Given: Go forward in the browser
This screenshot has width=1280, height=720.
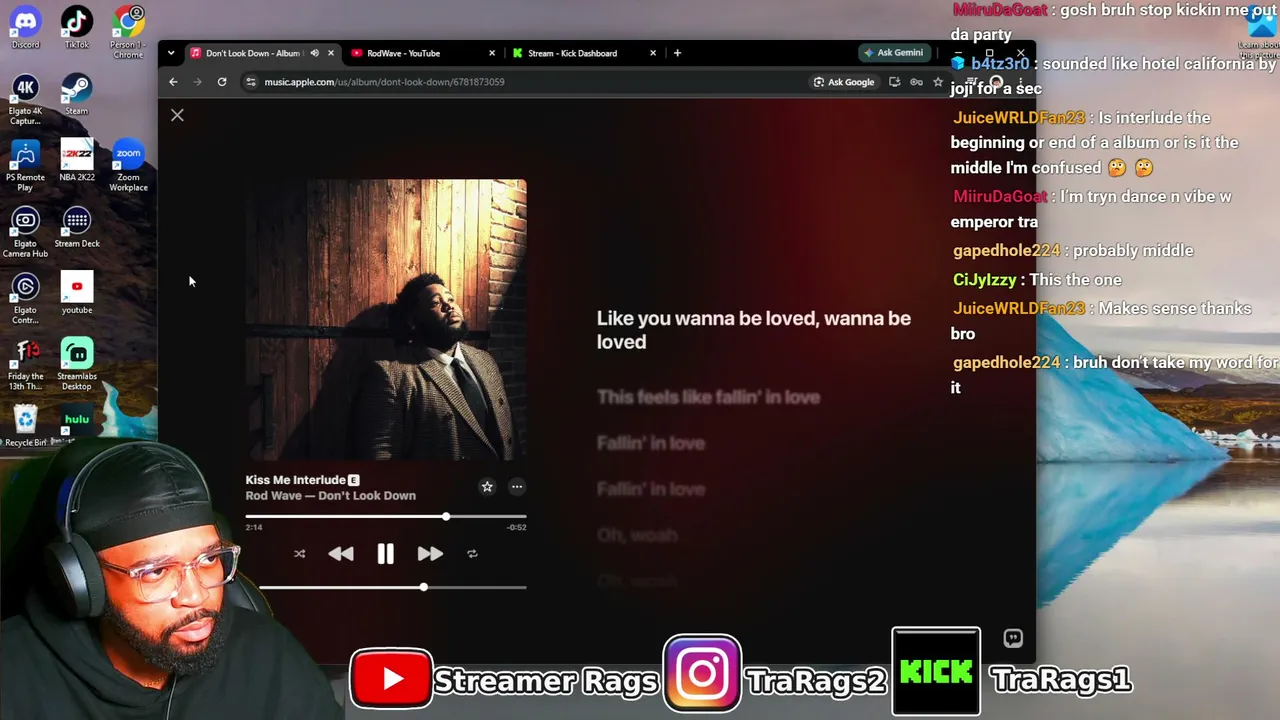Looking at the screenshot, I should 197,82.
